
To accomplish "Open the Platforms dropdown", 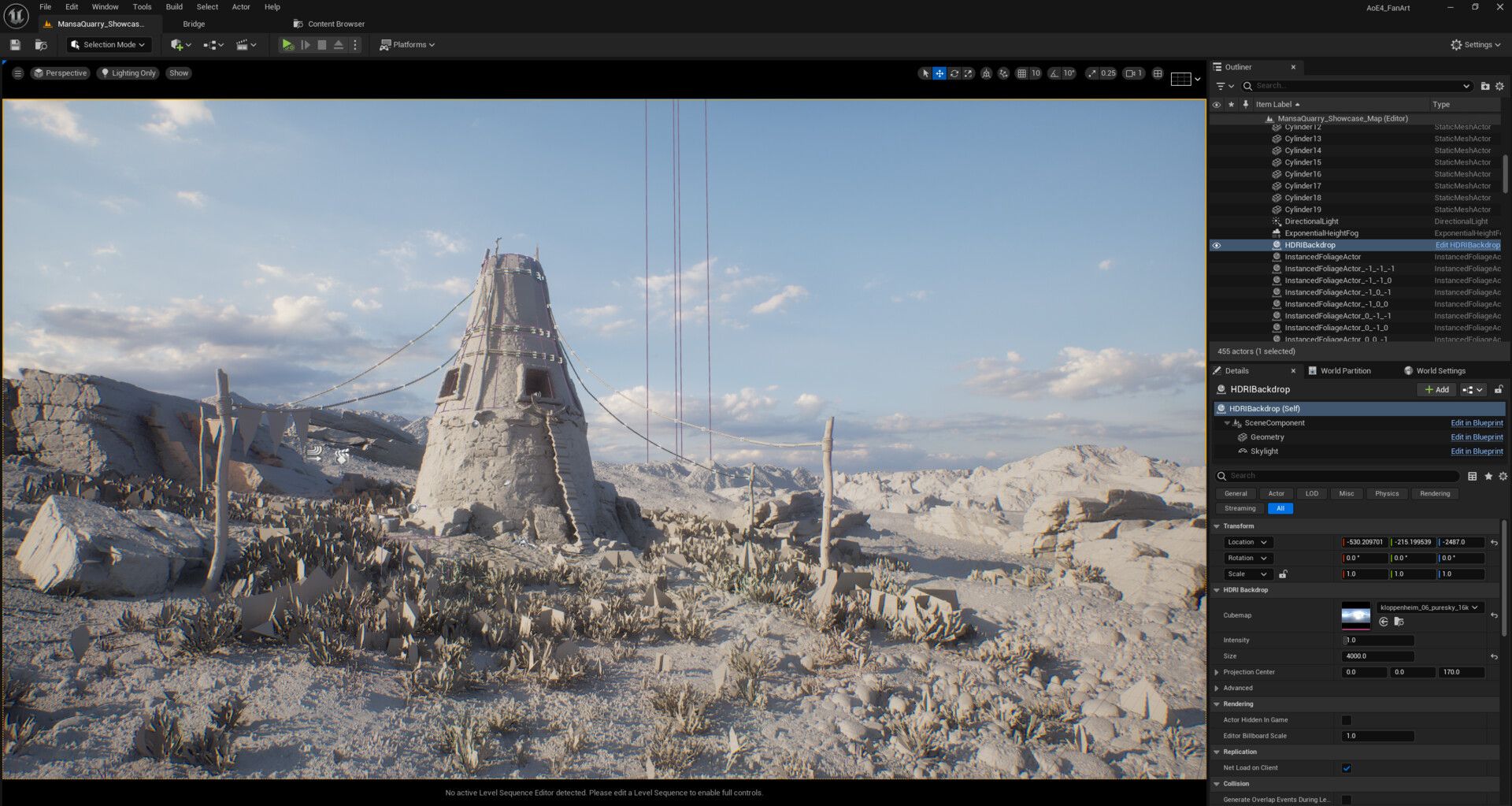I will 407,45.
